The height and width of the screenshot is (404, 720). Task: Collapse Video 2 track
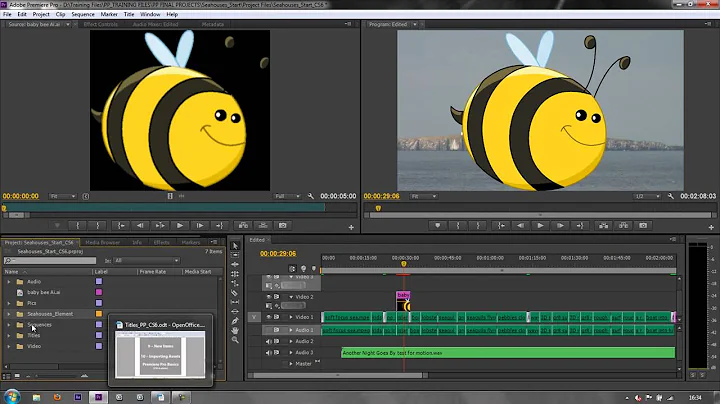(291, 297)
